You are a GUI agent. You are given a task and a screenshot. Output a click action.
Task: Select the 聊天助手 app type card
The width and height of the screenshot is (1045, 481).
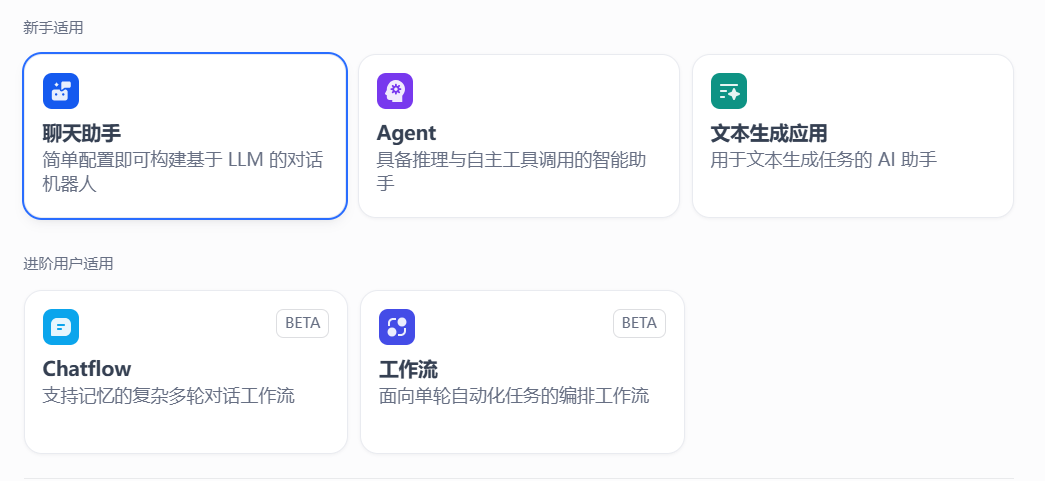[185, 135]
